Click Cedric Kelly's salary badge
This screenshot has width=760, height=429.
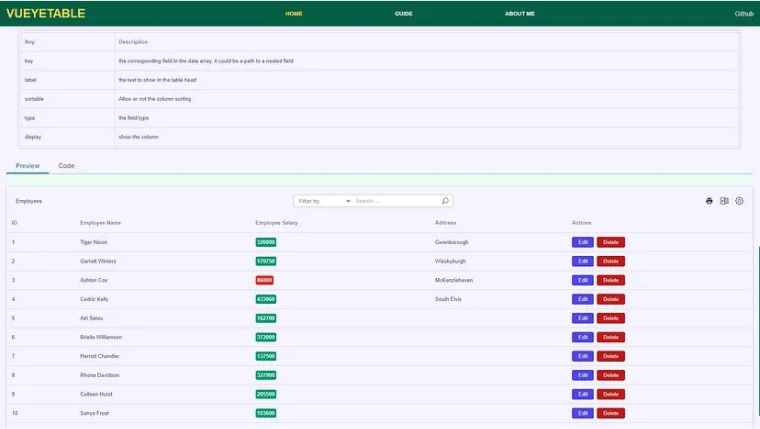pyautogui.click(x=266, y=299)
